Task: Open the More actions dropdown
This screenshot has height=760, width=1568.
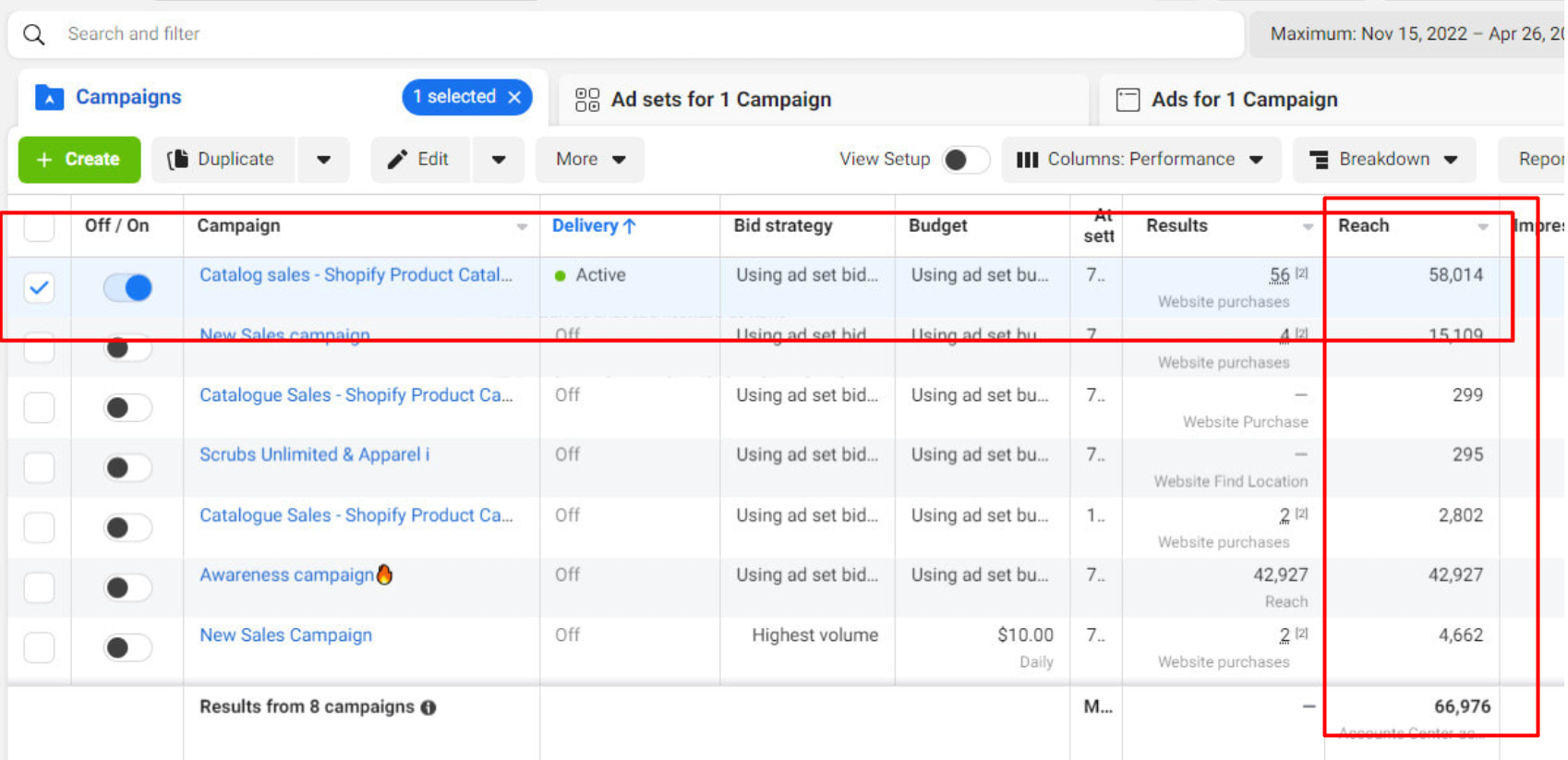Action: 590,160
